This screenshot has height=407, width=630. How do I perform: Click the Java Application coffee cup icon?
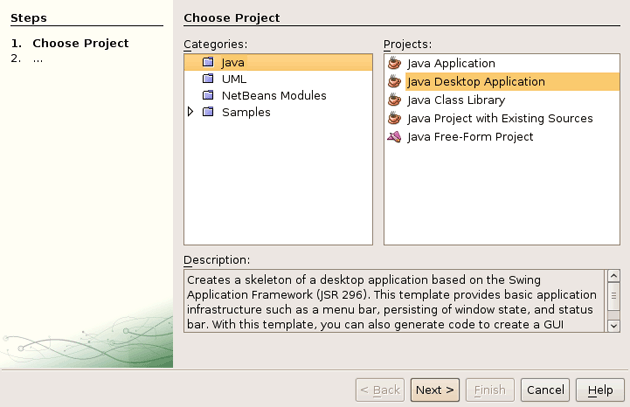(394, 63)
